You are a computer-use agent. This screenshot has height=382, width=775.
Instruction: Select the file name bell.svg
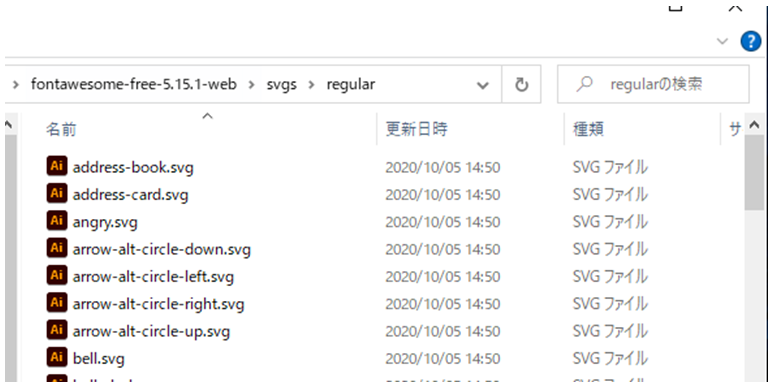point(98,358)
